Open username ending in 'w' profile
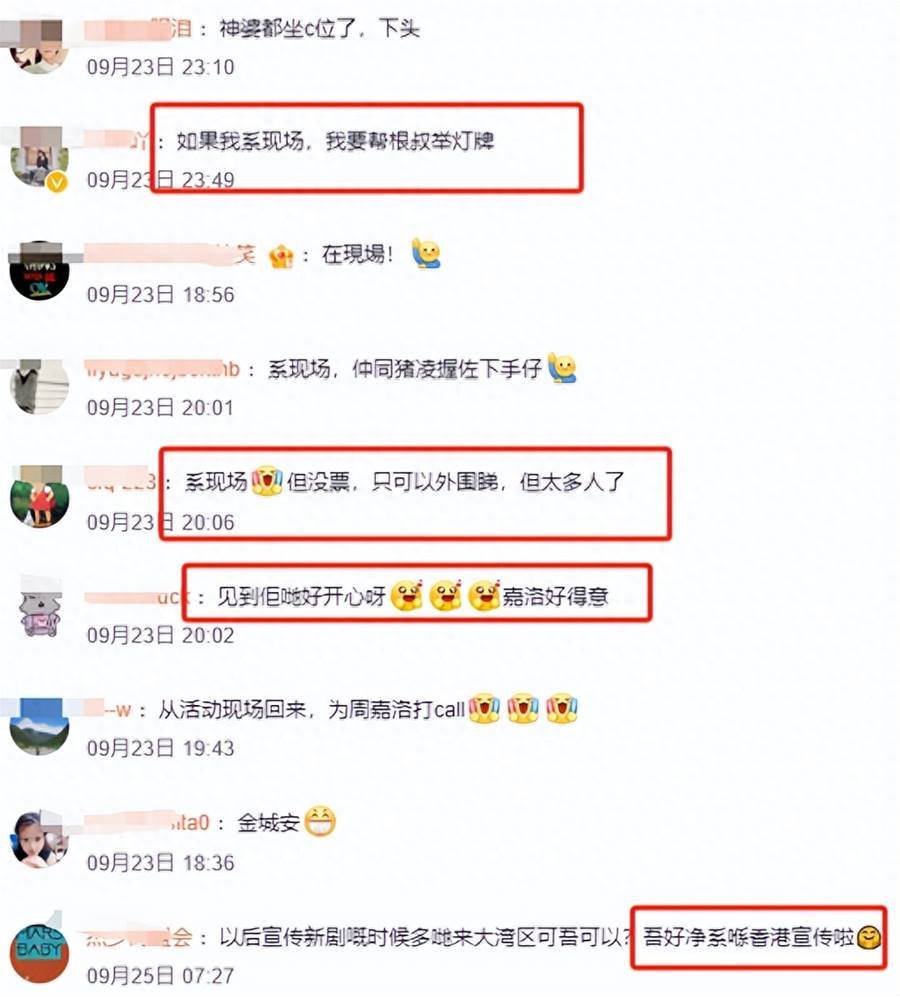 pos(108,709)
